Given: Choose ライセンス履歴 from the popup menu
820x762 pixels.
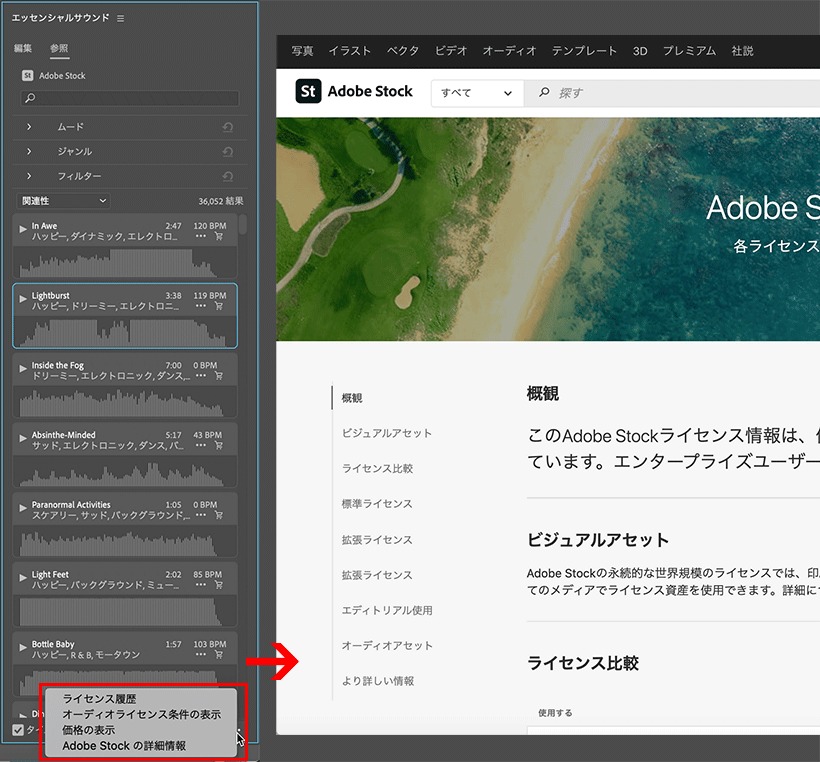Looking at the screenshot, I should coord(99,699).
